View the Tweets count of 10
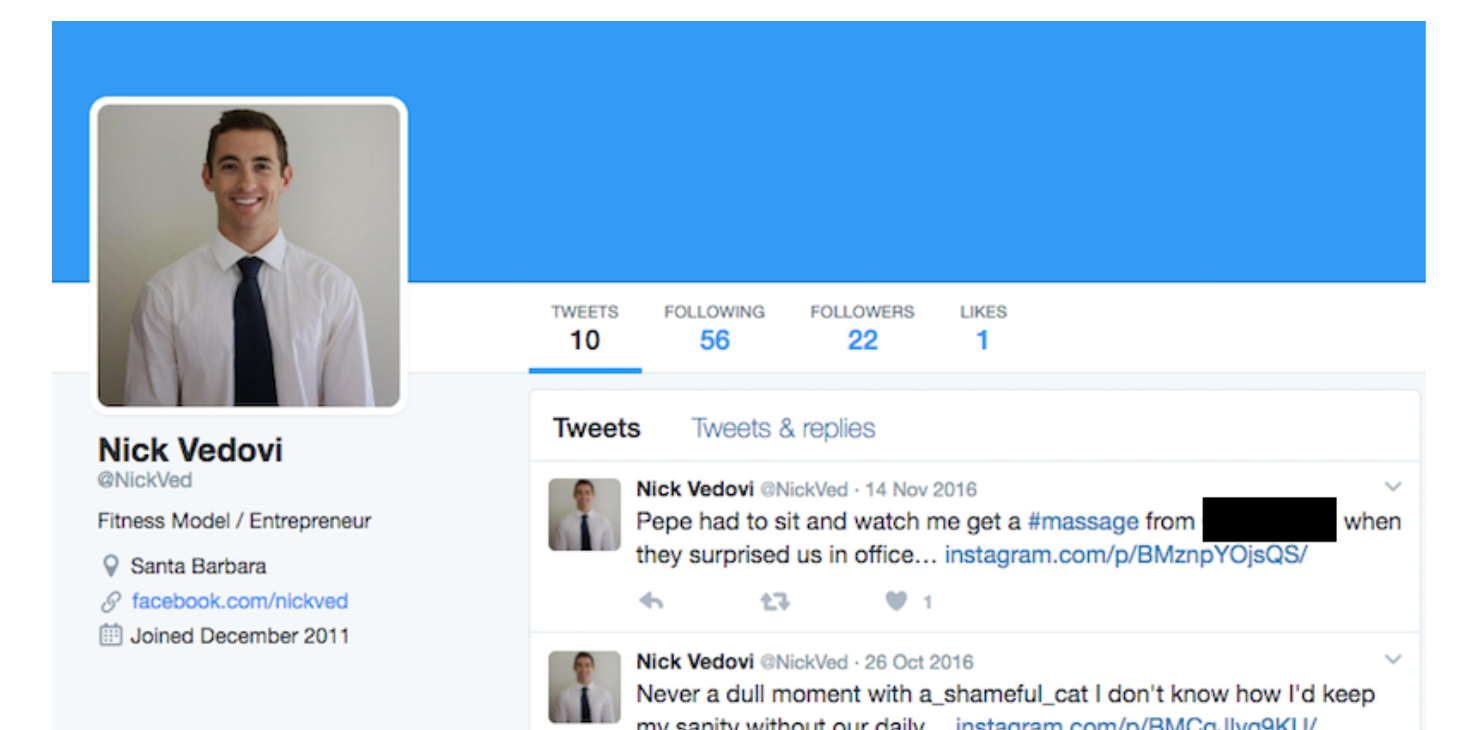1476x730 pixels. (585, 329)
